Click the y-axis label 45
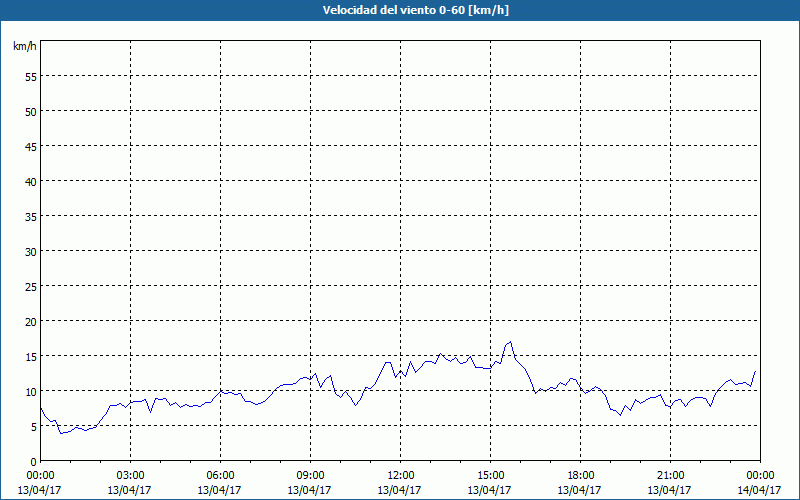 31,147
